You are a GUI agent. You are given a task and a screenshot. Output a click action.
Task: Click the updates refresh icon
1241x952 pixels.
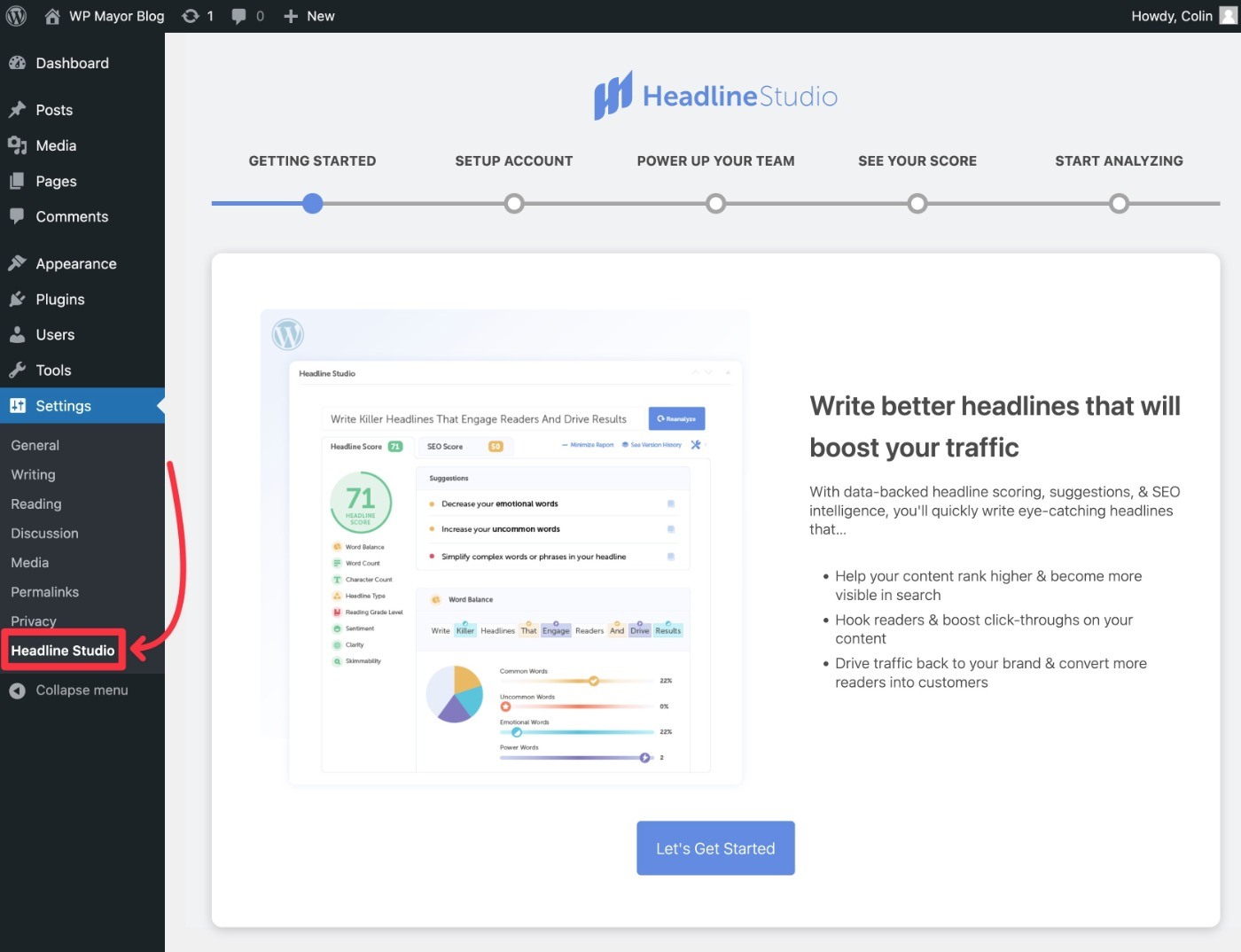point(190,16)
